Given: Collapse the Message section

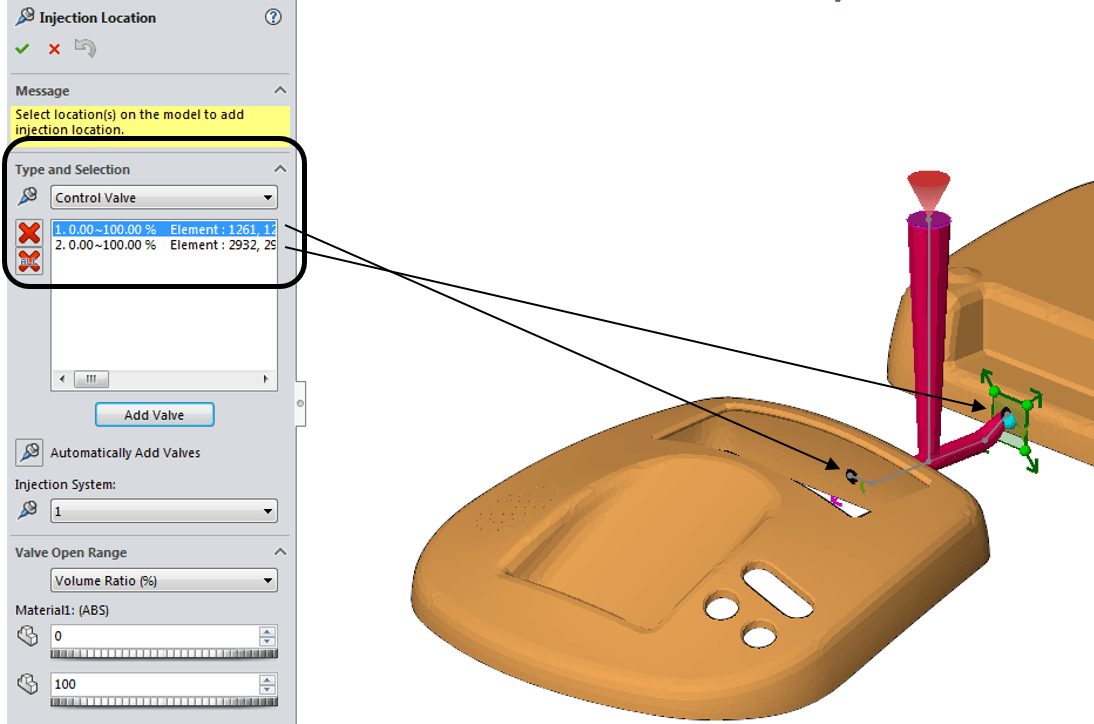Looking at the screenshot, I should [x=280, y=91].
